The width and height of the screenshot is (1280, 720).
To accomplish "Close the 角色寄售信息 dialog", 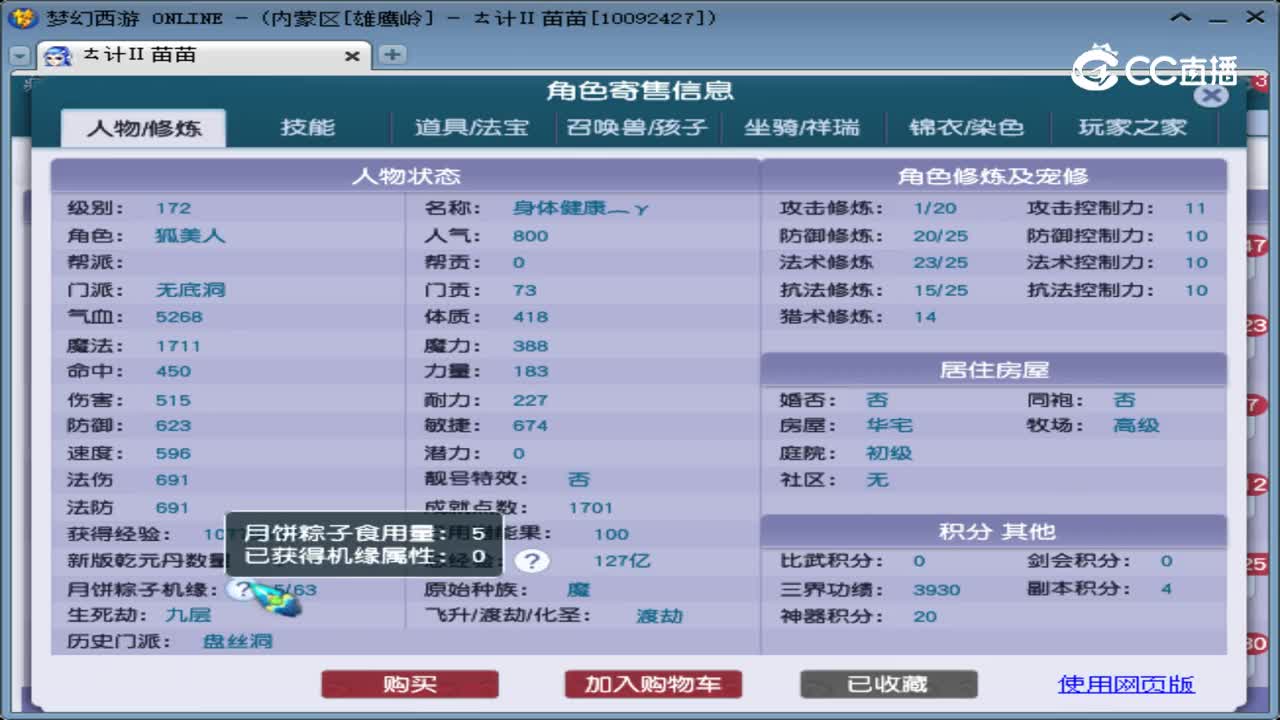I will [1212, 95].
